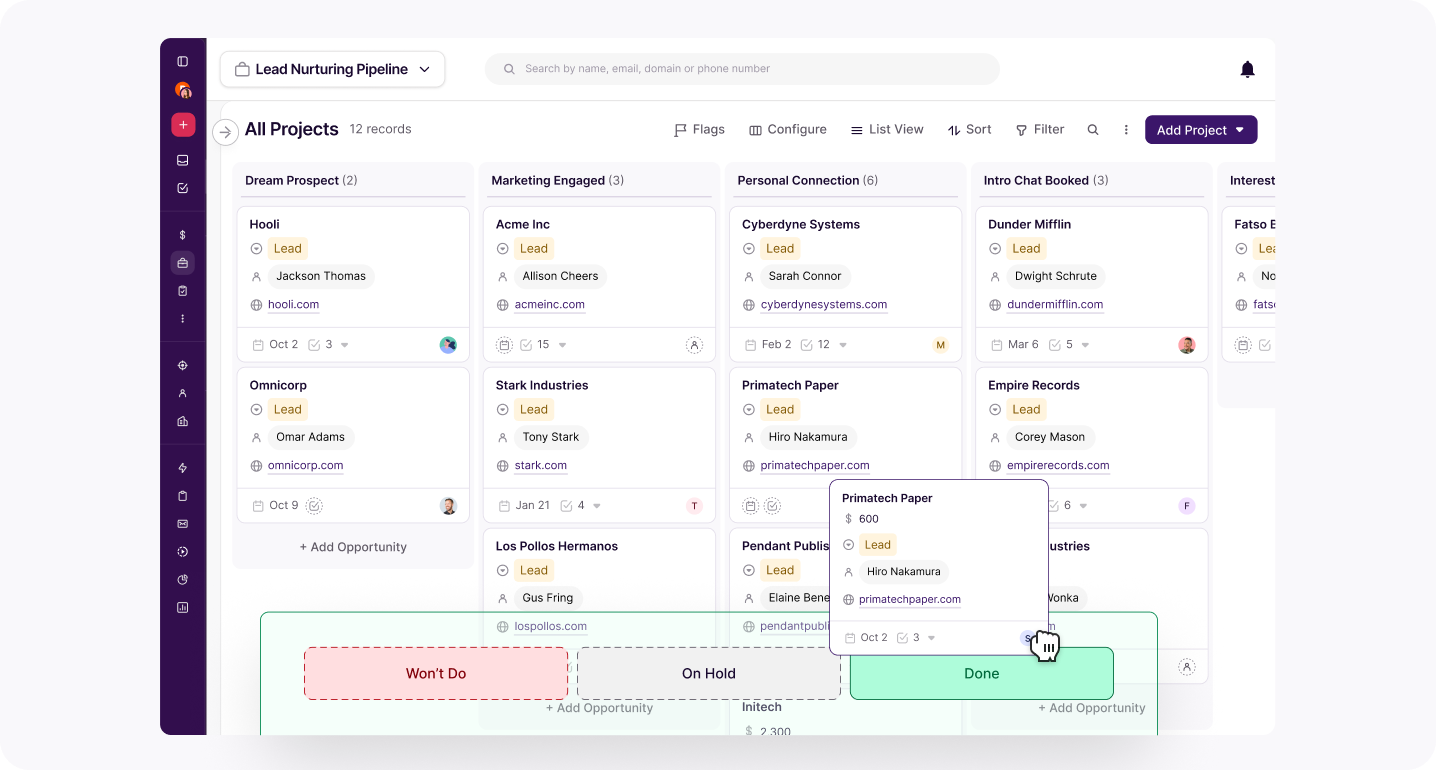Image resolution: width=1436 pixels, height=770 pixels.
Task: Select the briefcase projects icon in sidebar
Action: pyautogui.click(x=182, y=263)
